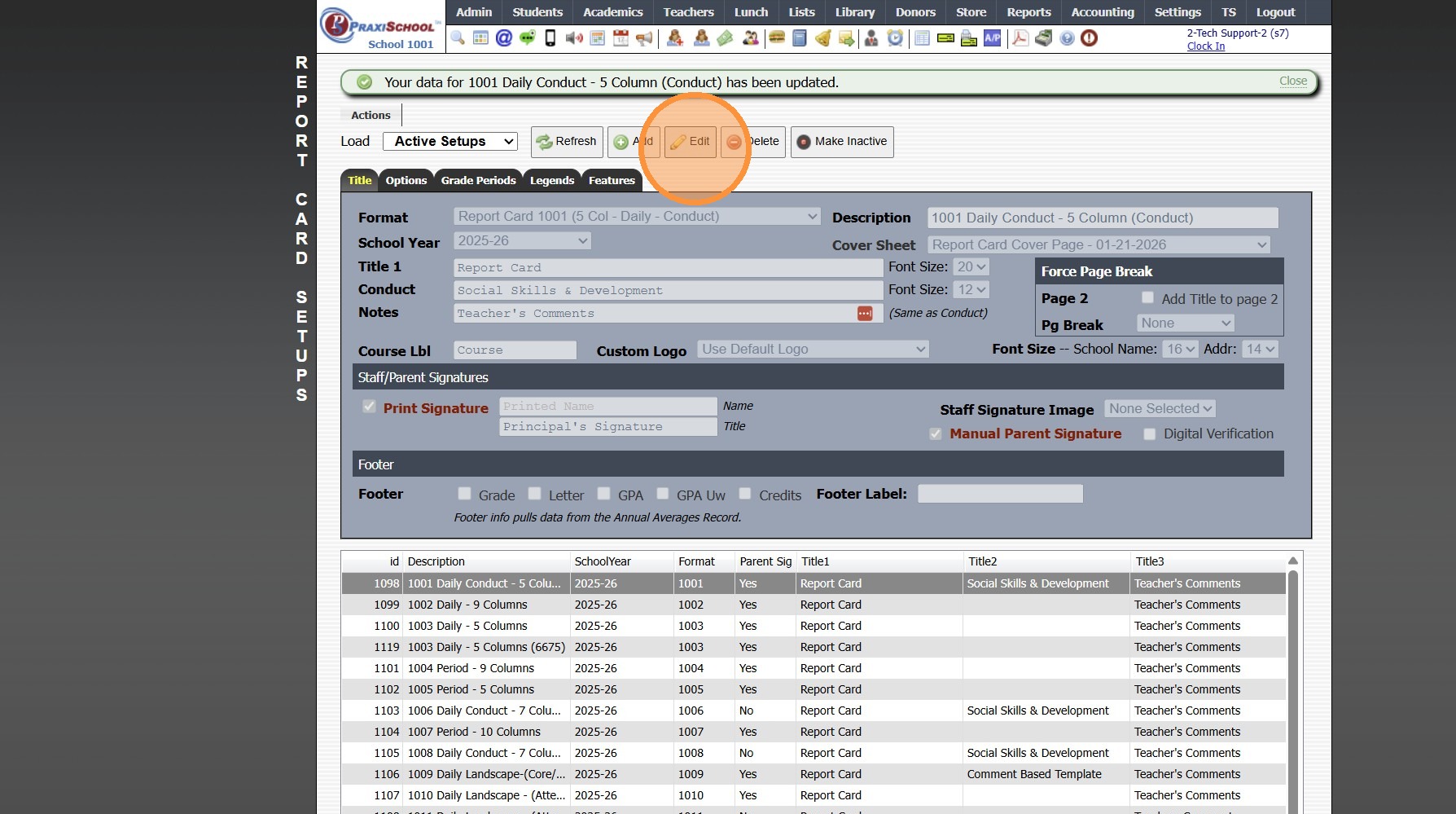Open the Academics menu

[612, 12]
